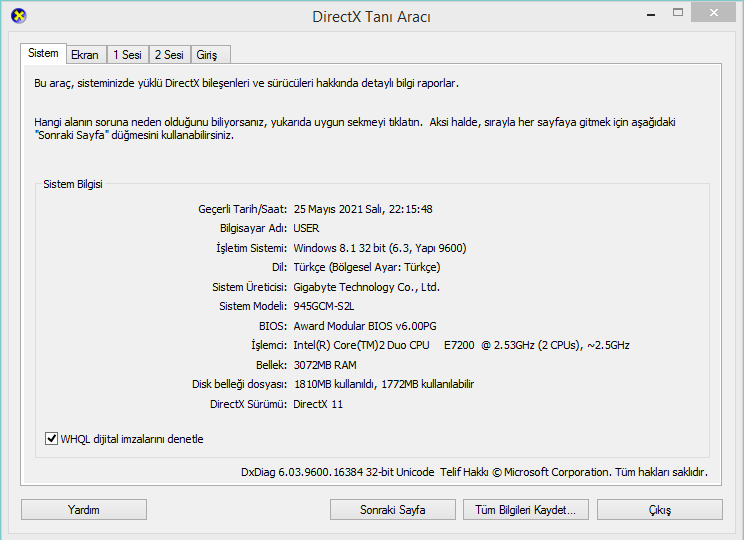Click the Bellek label
The image size is (744, 540).
pos(271,365)
